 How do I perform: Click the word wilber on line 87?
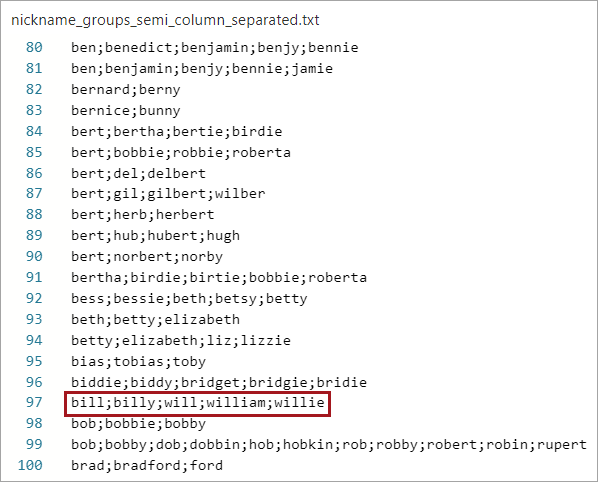[240, 194]
